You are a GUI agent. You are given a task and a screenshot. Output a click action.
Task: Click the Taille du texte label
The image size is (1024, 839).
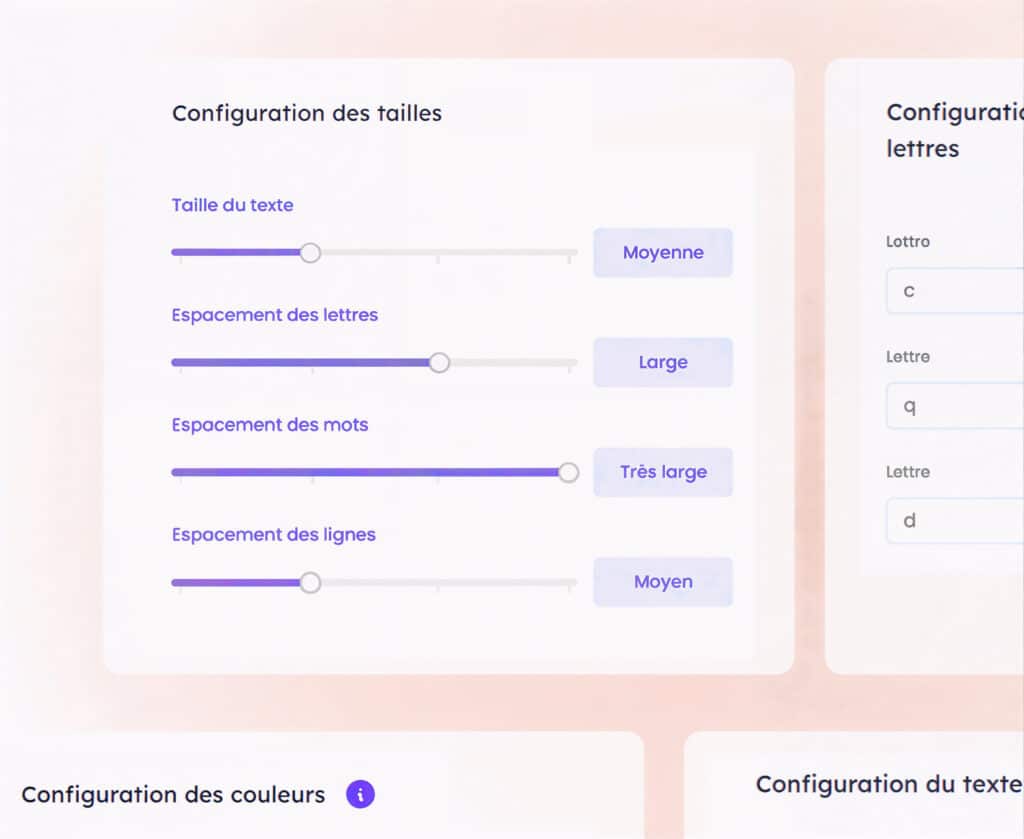click(232, 205)
